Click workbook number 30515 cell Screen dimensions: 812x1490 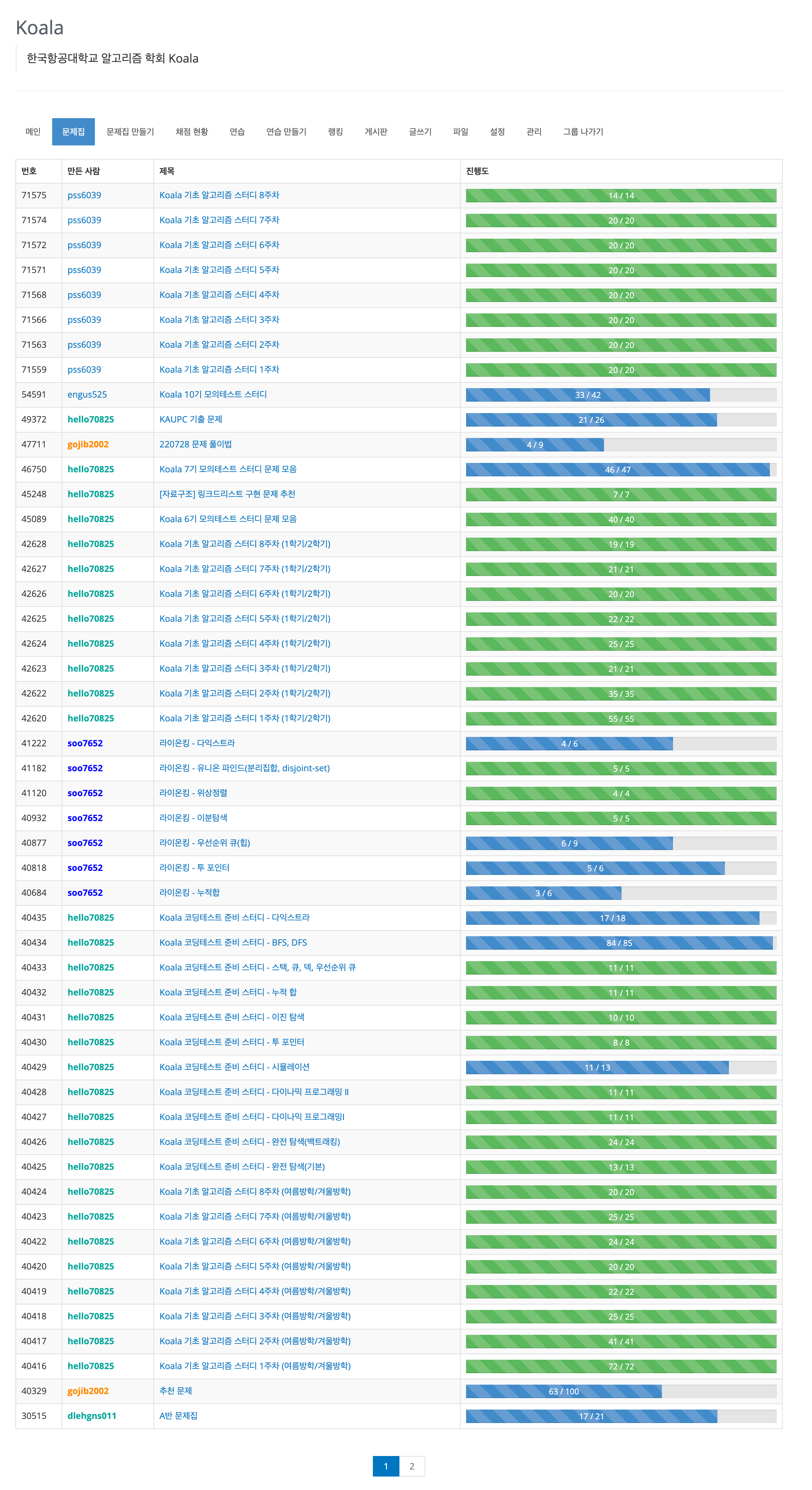pos(39,1415)
